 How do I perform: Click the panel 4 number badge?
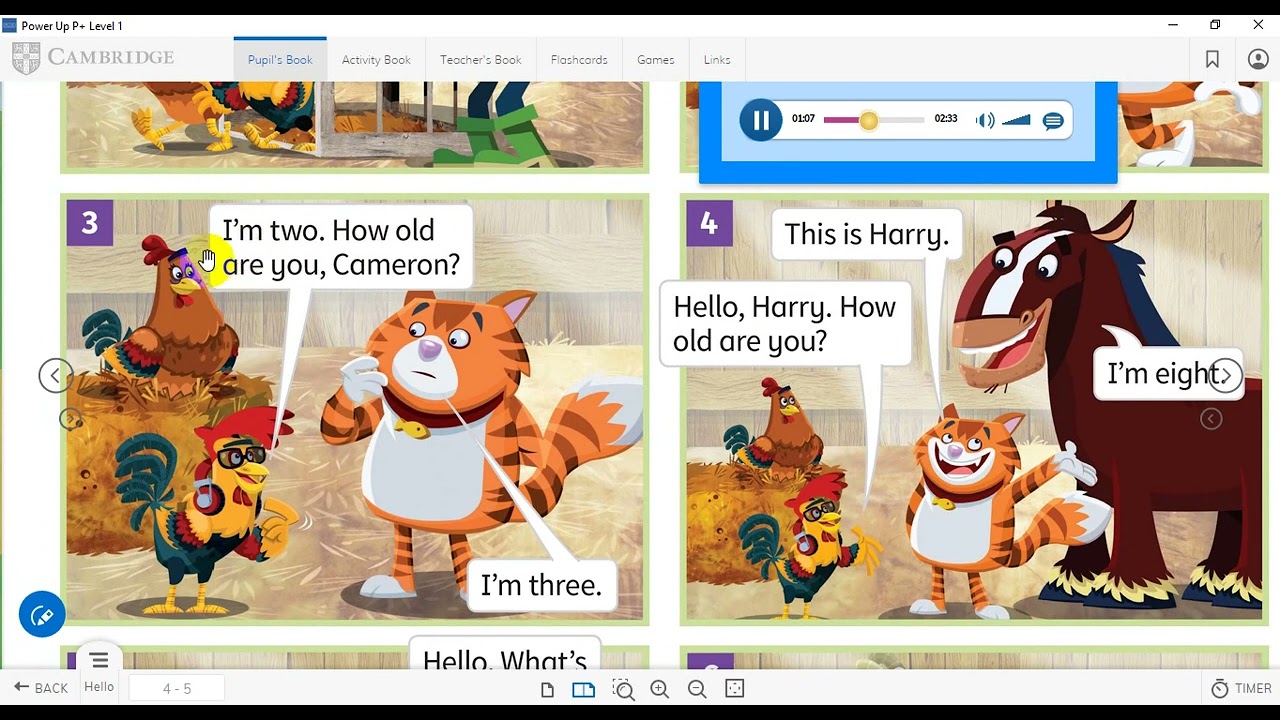pos(709,223)
